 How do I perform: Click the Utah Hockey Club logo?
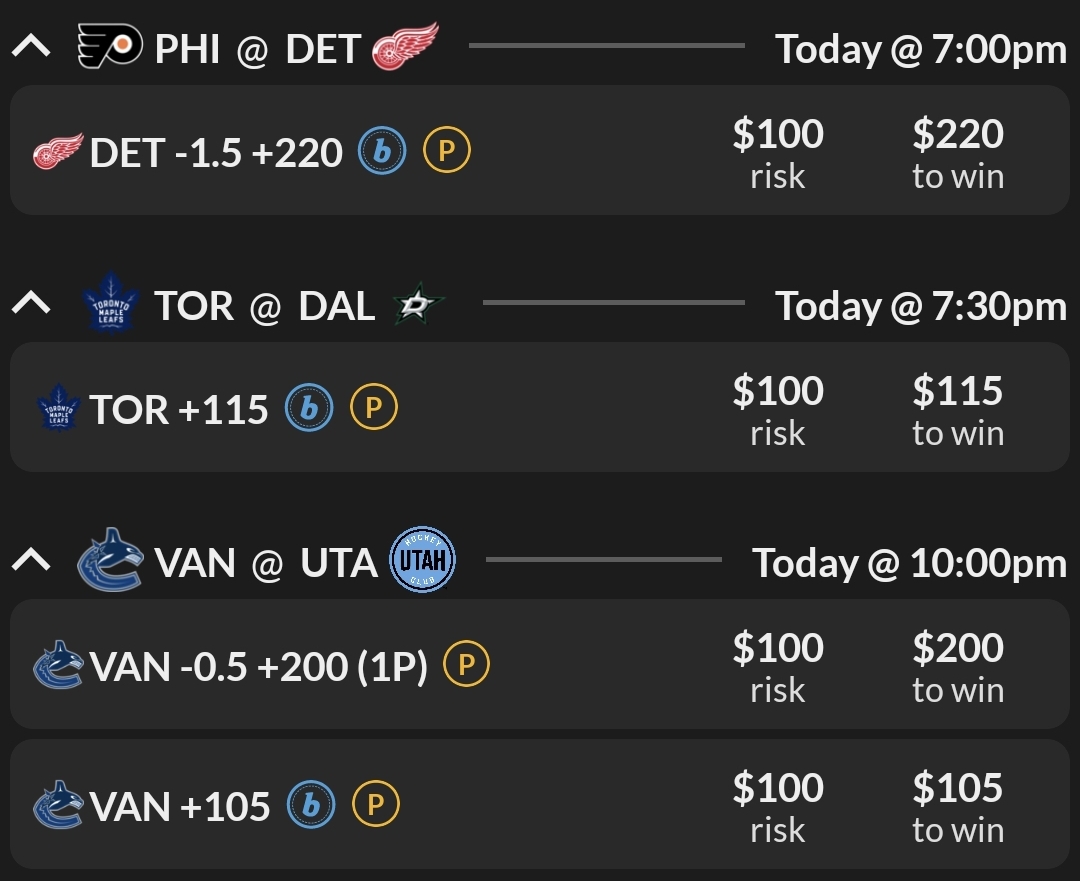[x=422, y=561]
